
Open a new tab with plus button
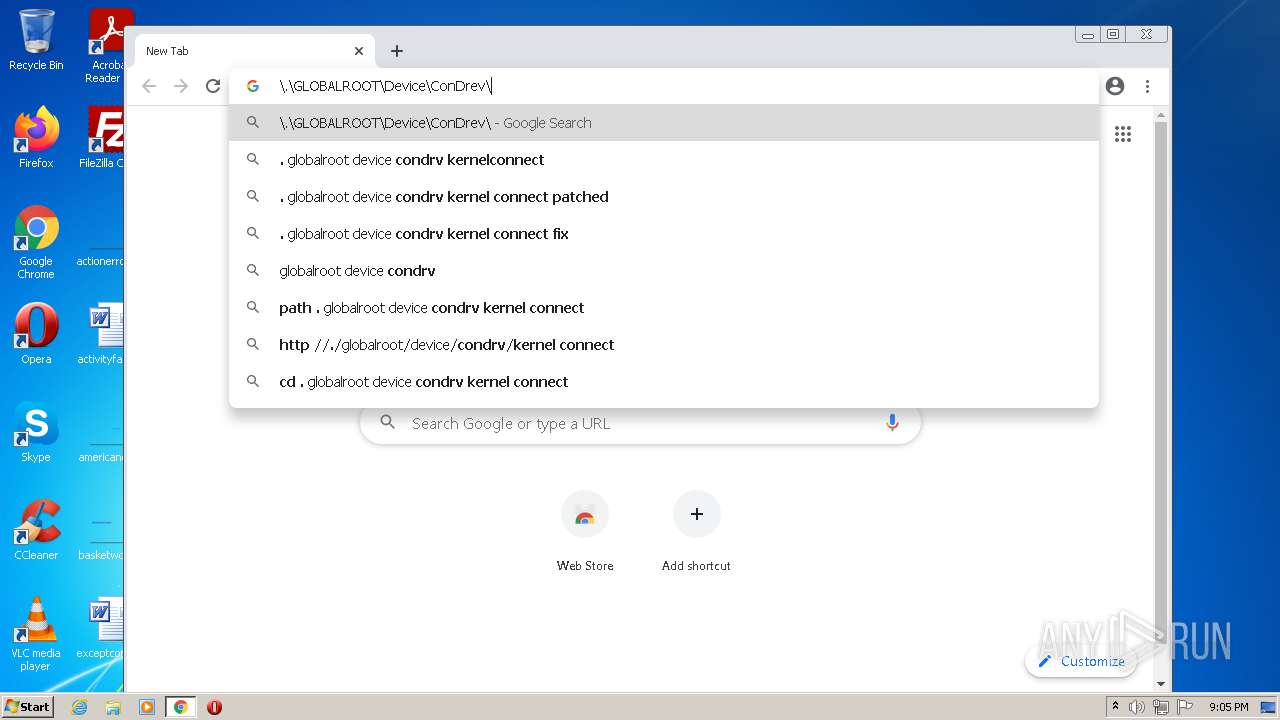(397, 51)
